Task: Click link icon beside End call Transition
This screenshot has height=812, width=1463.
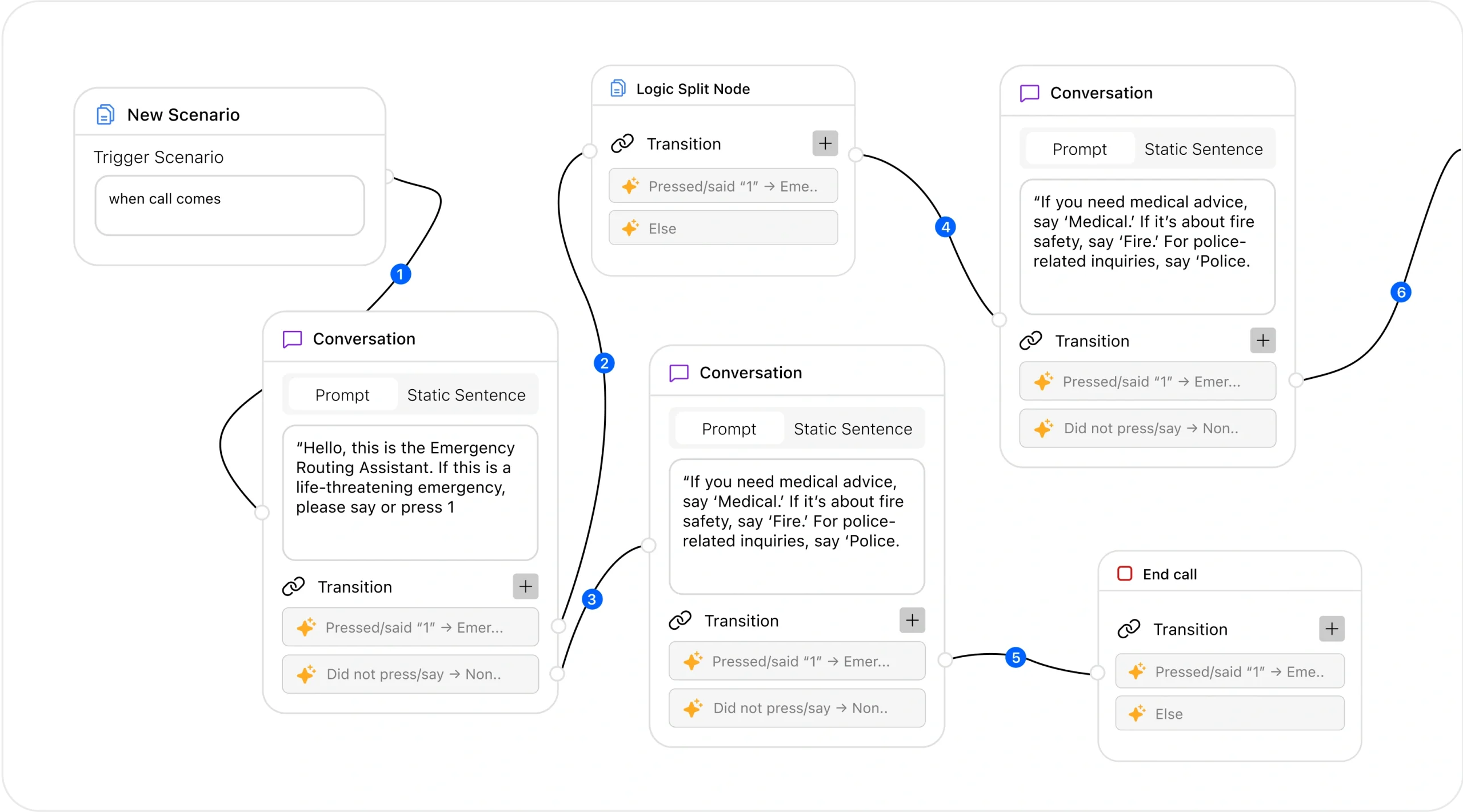Action: click(x=1129, y=629)
